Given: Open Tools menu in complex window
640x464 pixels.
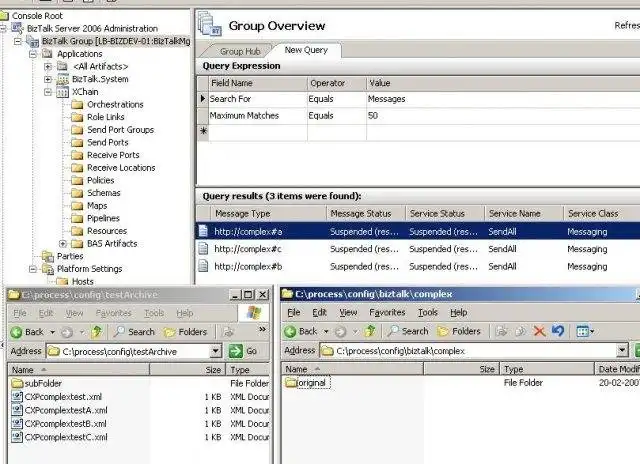Looking at the screenshot, I should tap(428, 313).
